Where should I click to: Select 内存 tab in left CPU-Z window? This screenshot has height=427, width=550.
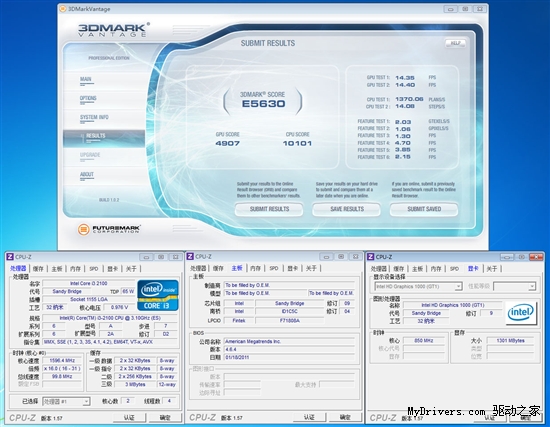[75, 269]
